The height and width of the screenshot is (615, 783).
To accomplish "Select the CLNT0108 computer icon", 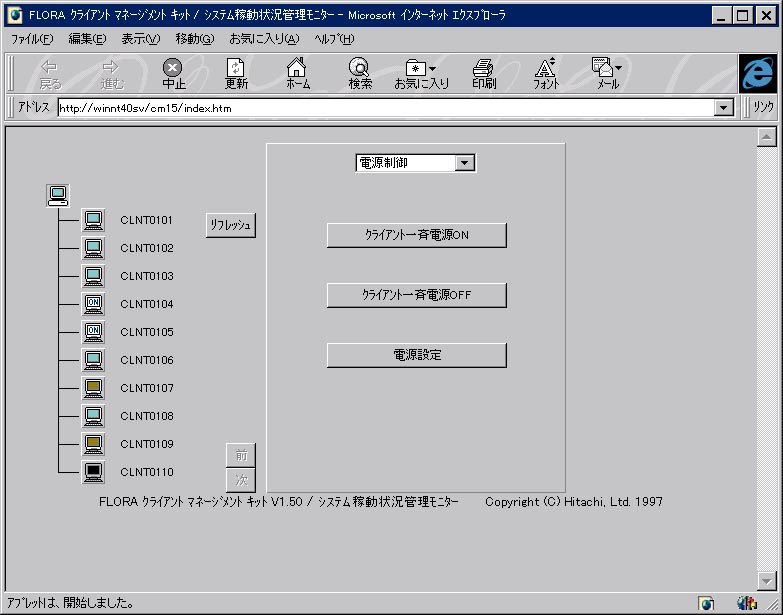I will click(93, 416).
